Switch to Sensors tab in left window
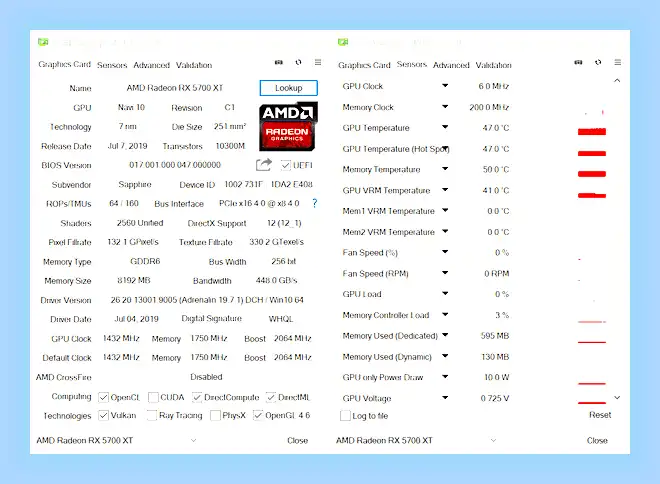The width and height of the screenshot is (660, 484). (112, 65)
